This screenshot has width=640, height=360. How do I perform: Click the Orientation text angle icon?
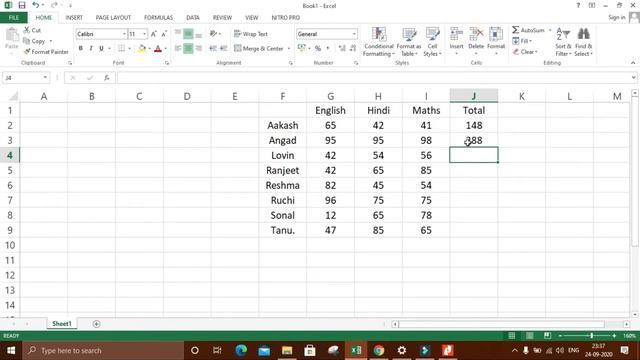click(x=213, y=34)
